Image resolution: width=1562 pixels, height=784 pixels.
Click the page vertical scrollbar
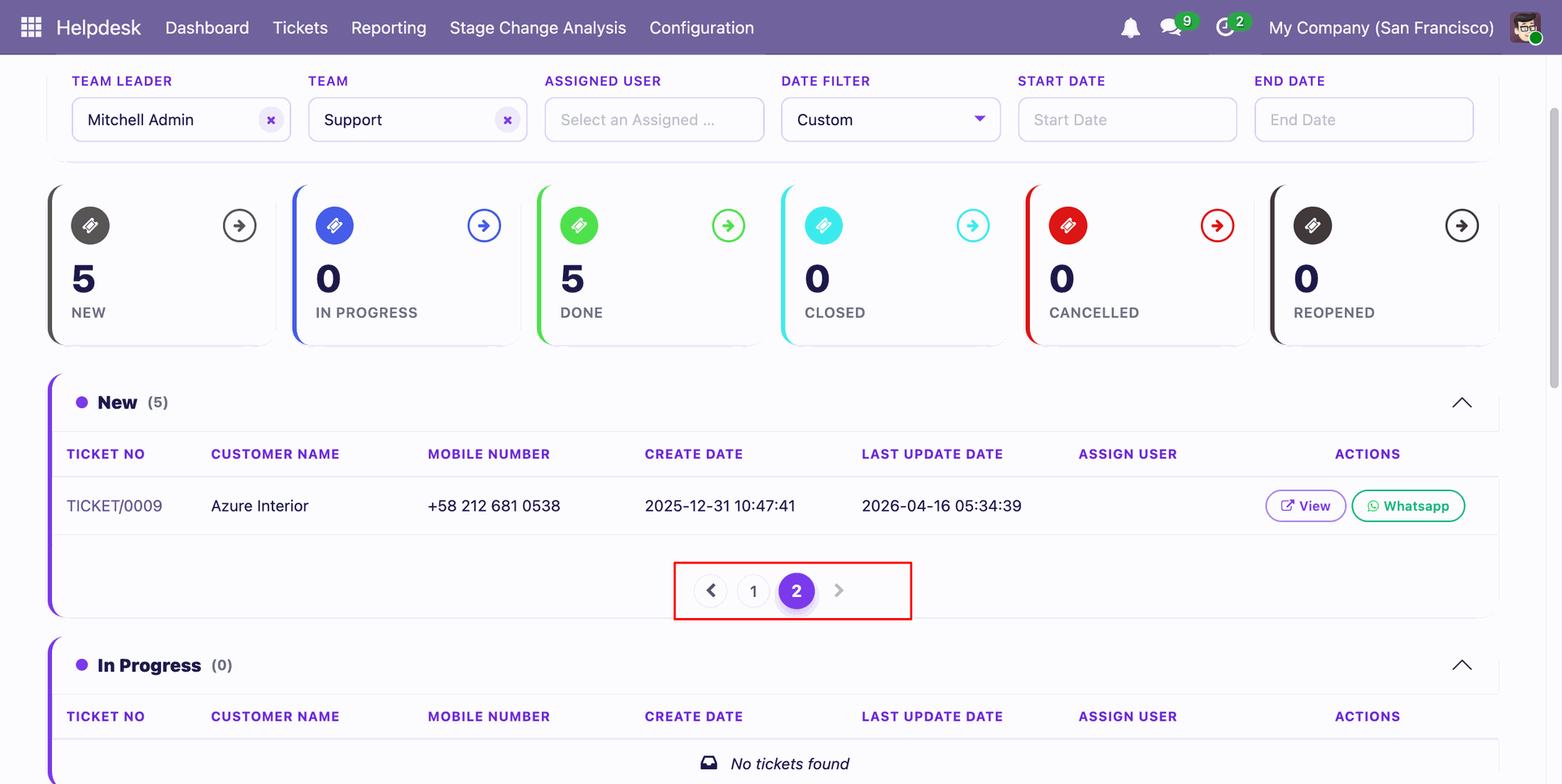(1554, 248)
